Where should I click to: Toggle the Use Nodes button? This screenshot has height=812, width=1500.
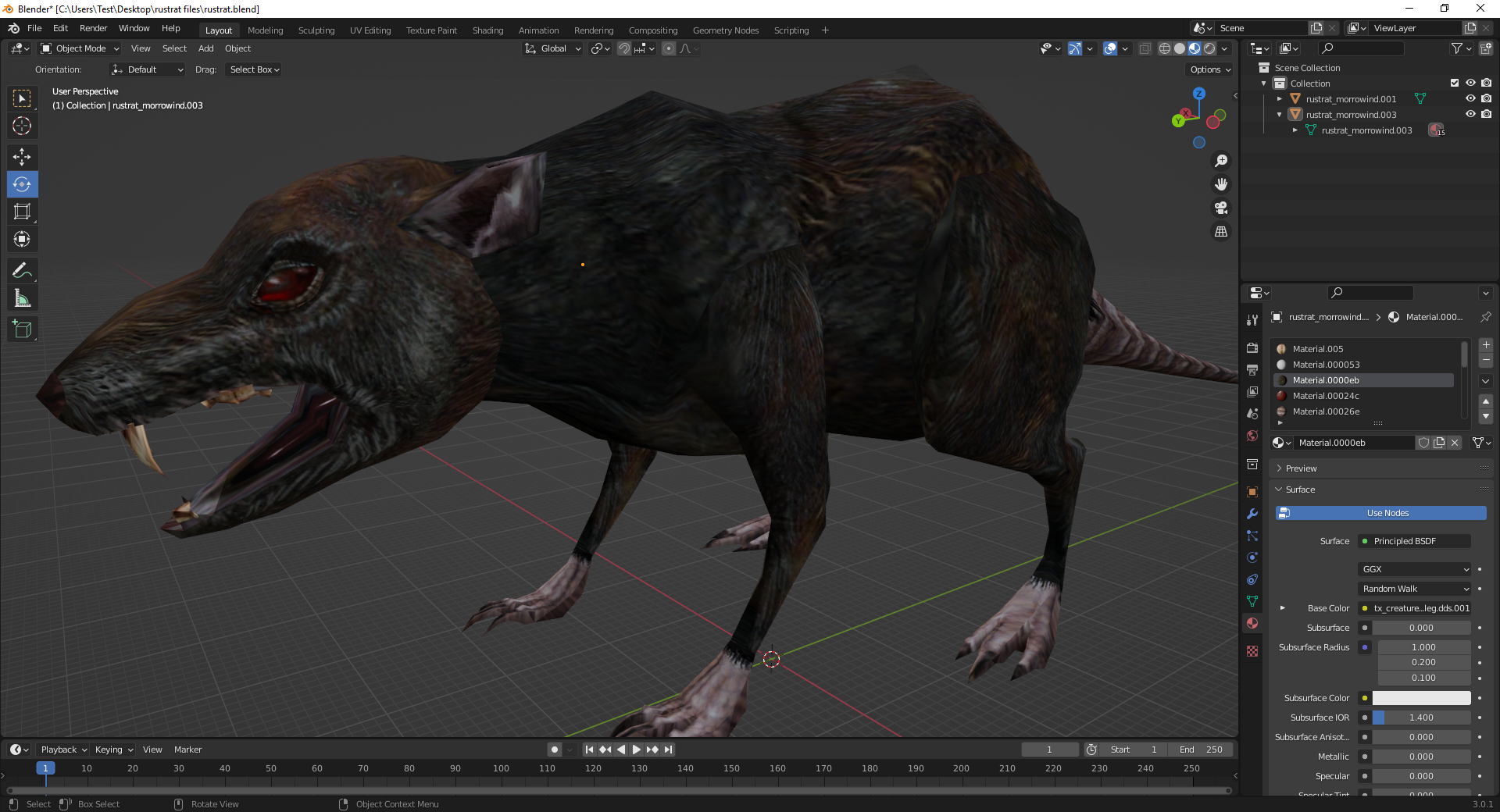click(1380, 513)
